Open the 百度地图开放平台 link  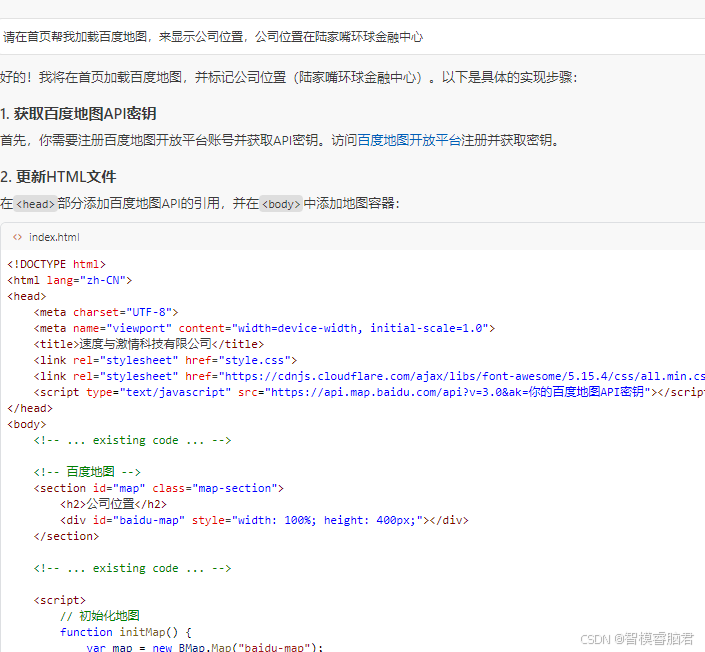(409, 140)
